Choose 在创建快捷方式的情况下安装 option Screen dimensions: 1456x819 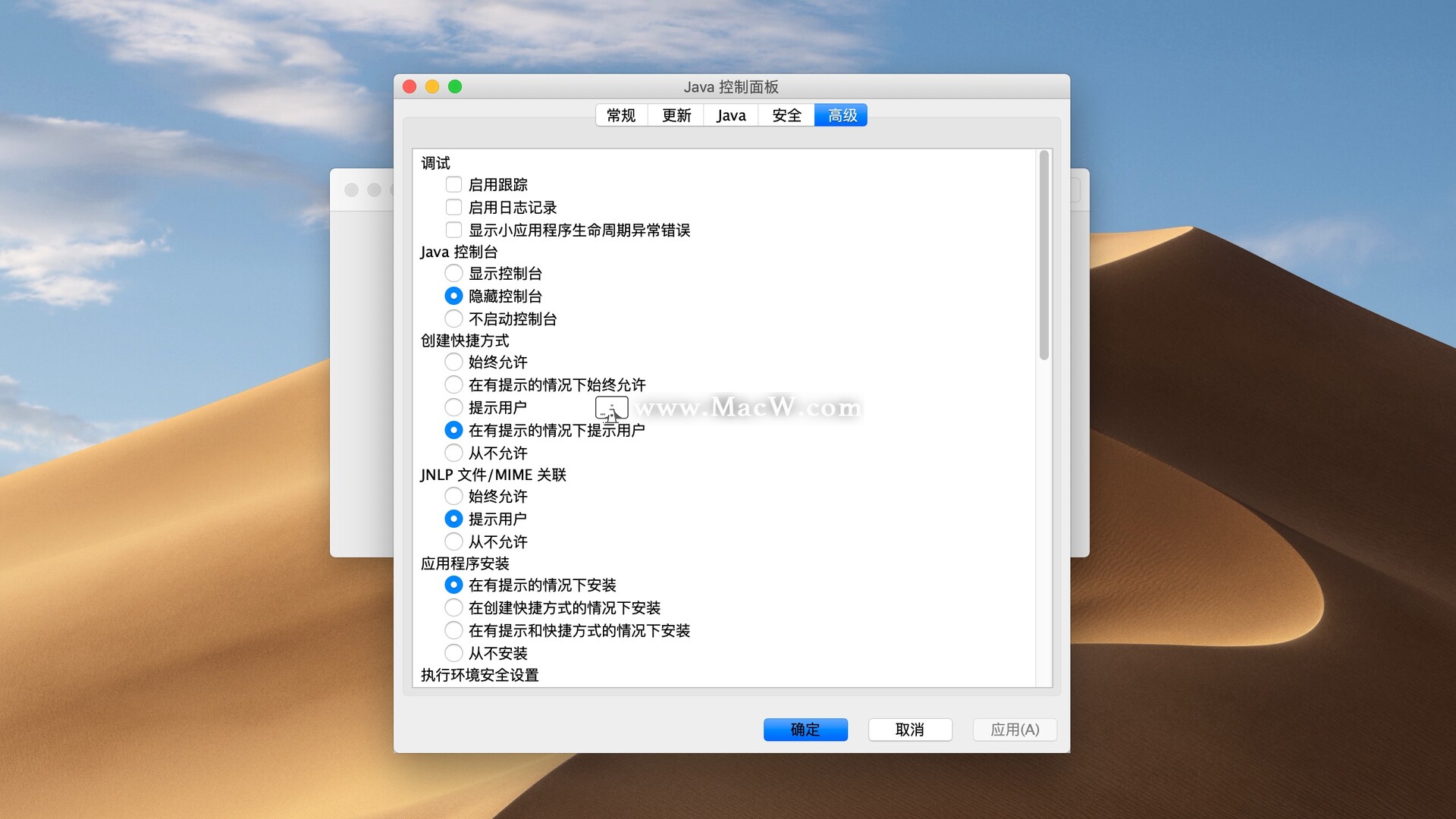pyautogui.click(x=453, y=607)
